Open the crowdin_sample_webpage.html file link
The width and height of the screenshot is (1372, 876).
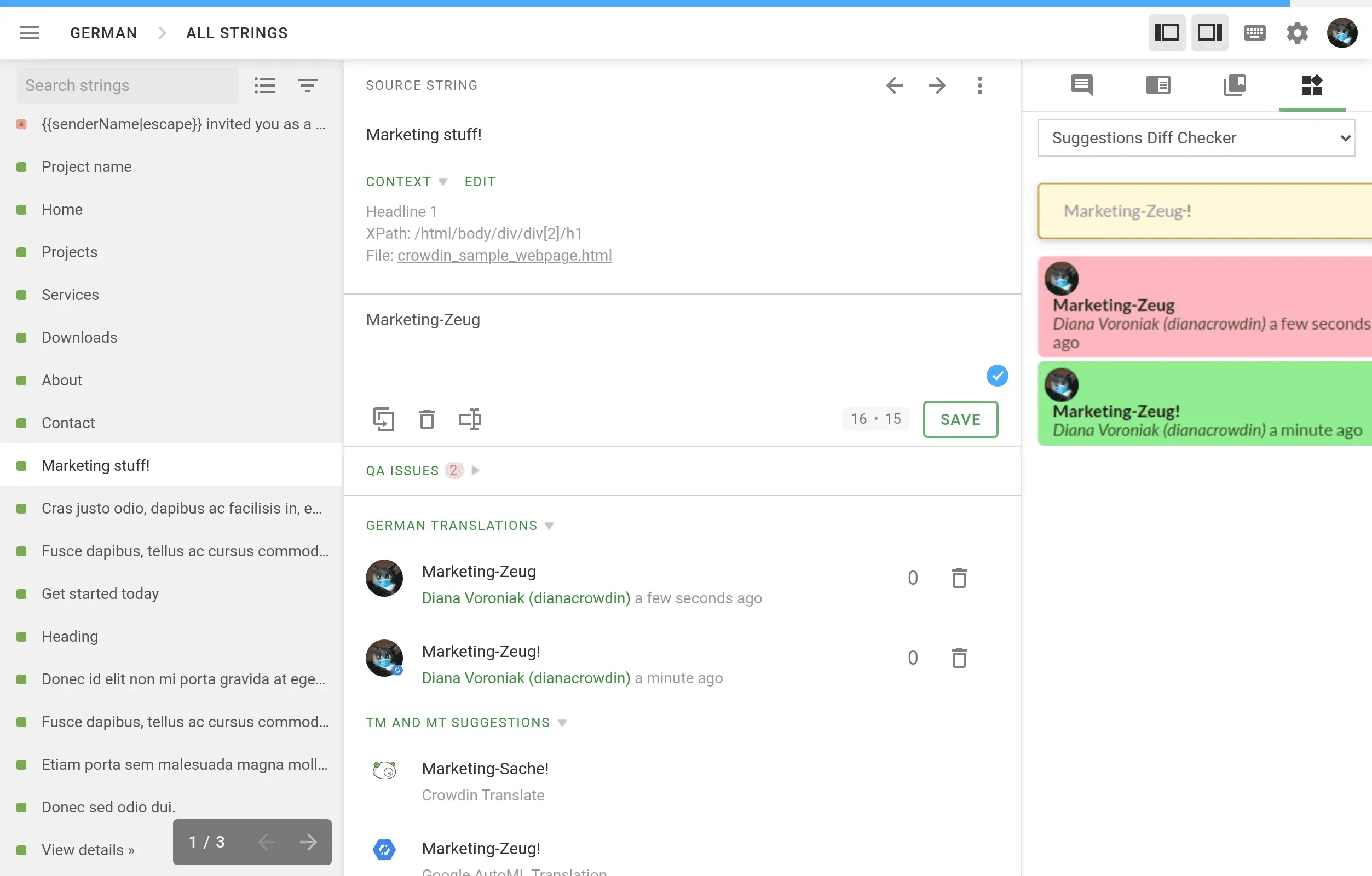pyautogui.click(x=504, y=255)
